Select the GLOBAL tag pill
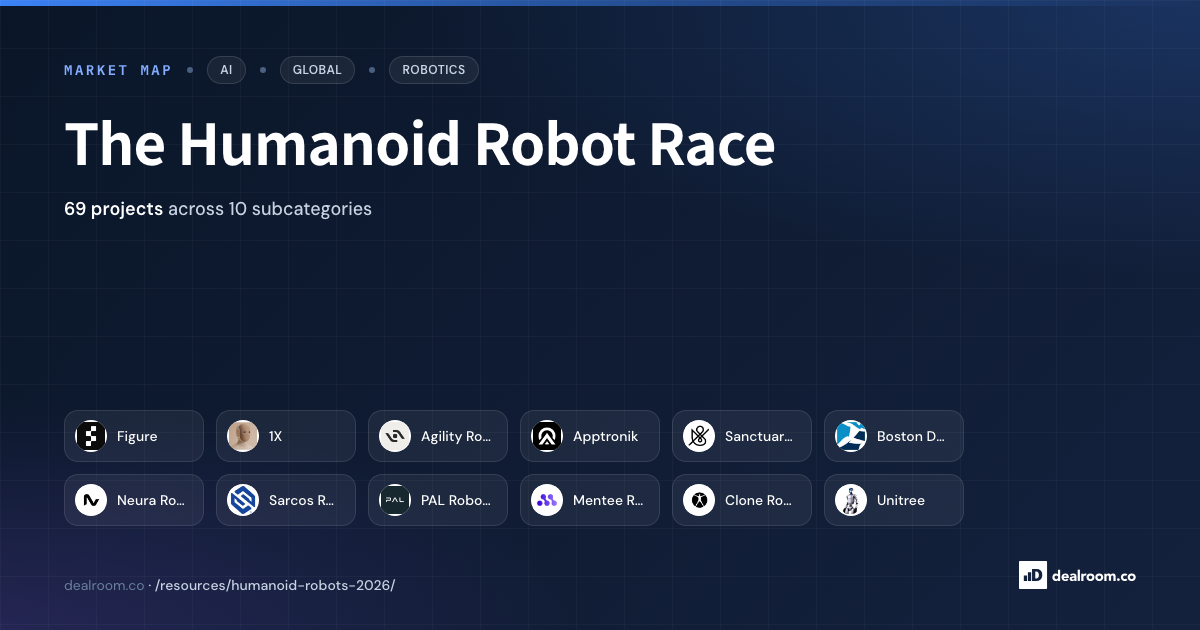 click(x=317, y=70)
